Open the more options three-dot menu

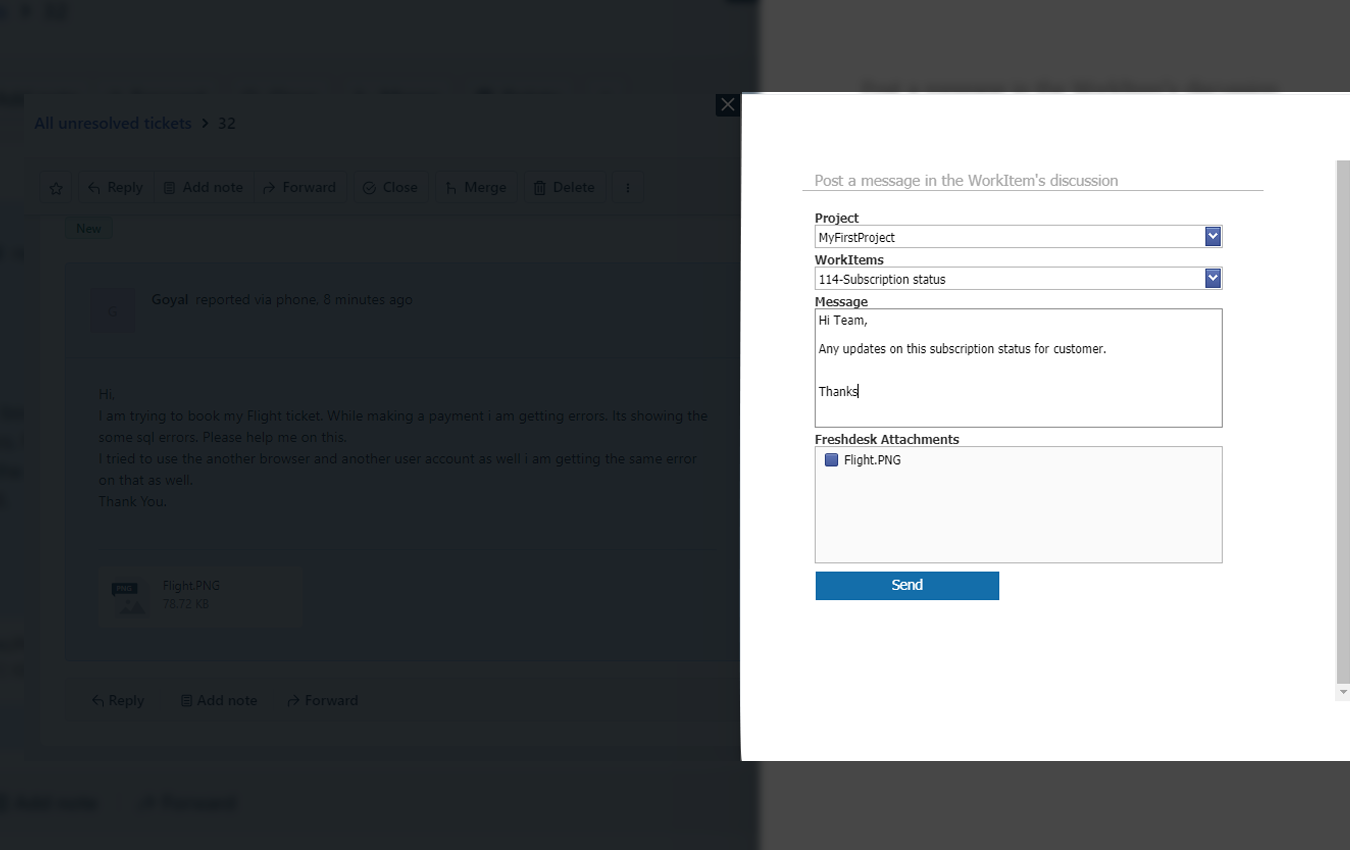click(628, 188)
